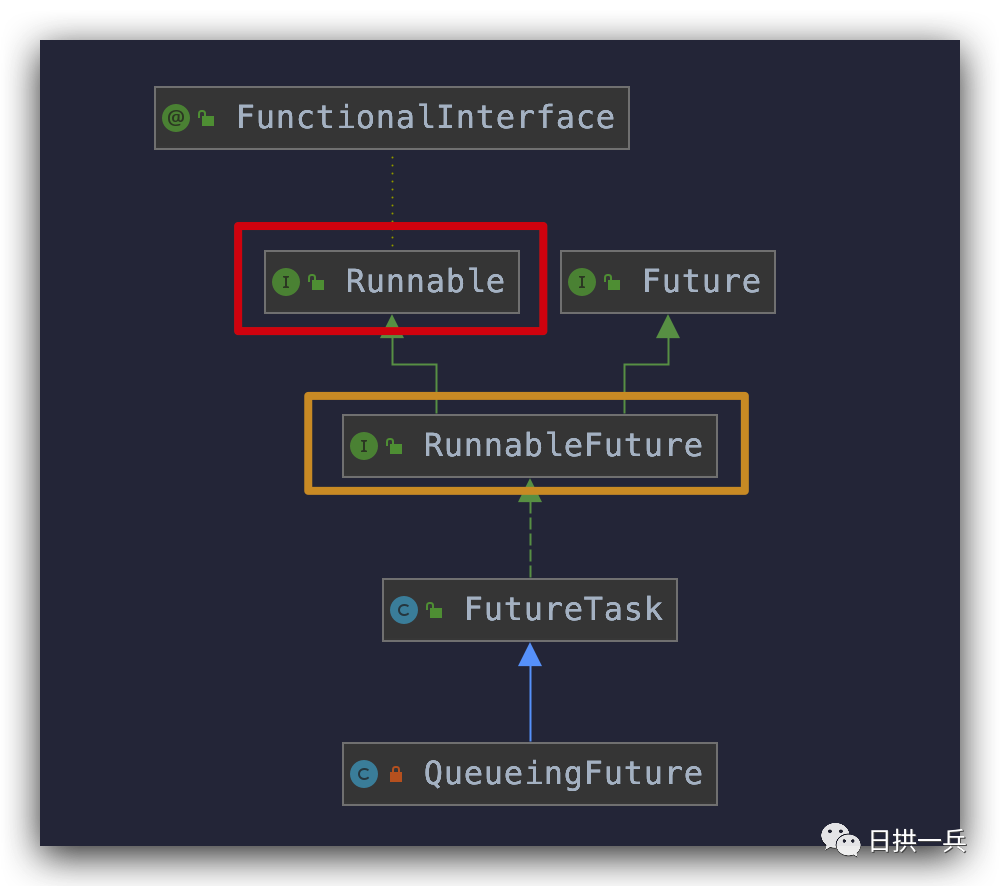
Task: Click the class icon beside QueueingFuture
Action: (x=364, y=774)
